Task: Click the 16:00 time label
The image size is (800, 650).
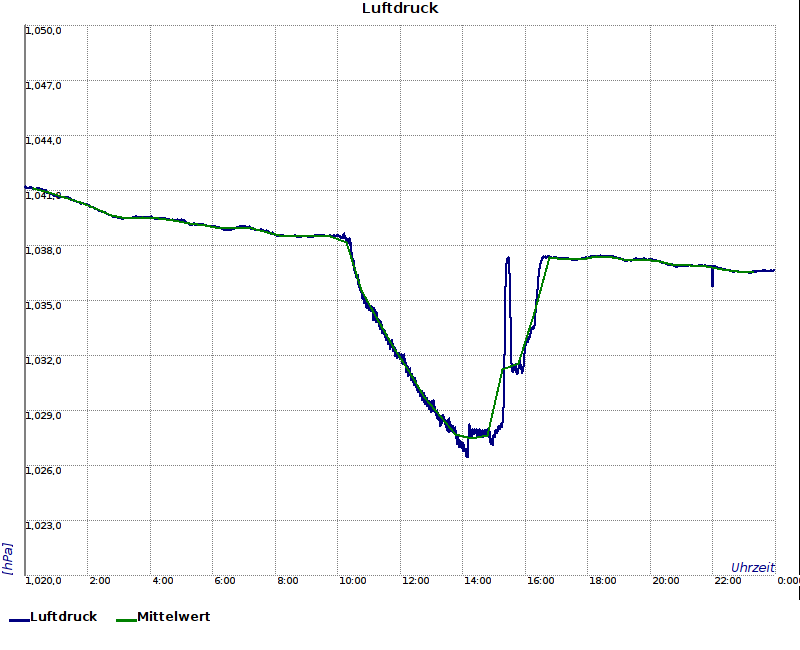Action: click(x=540, y=581)
